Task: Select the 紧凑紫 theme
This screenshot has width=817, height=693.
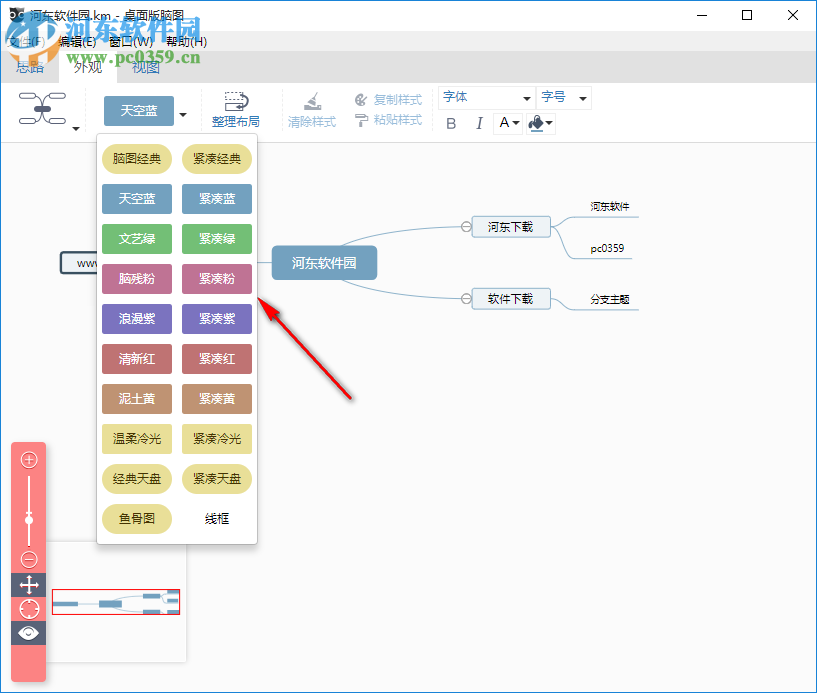Action: click(x=216, y=319)
